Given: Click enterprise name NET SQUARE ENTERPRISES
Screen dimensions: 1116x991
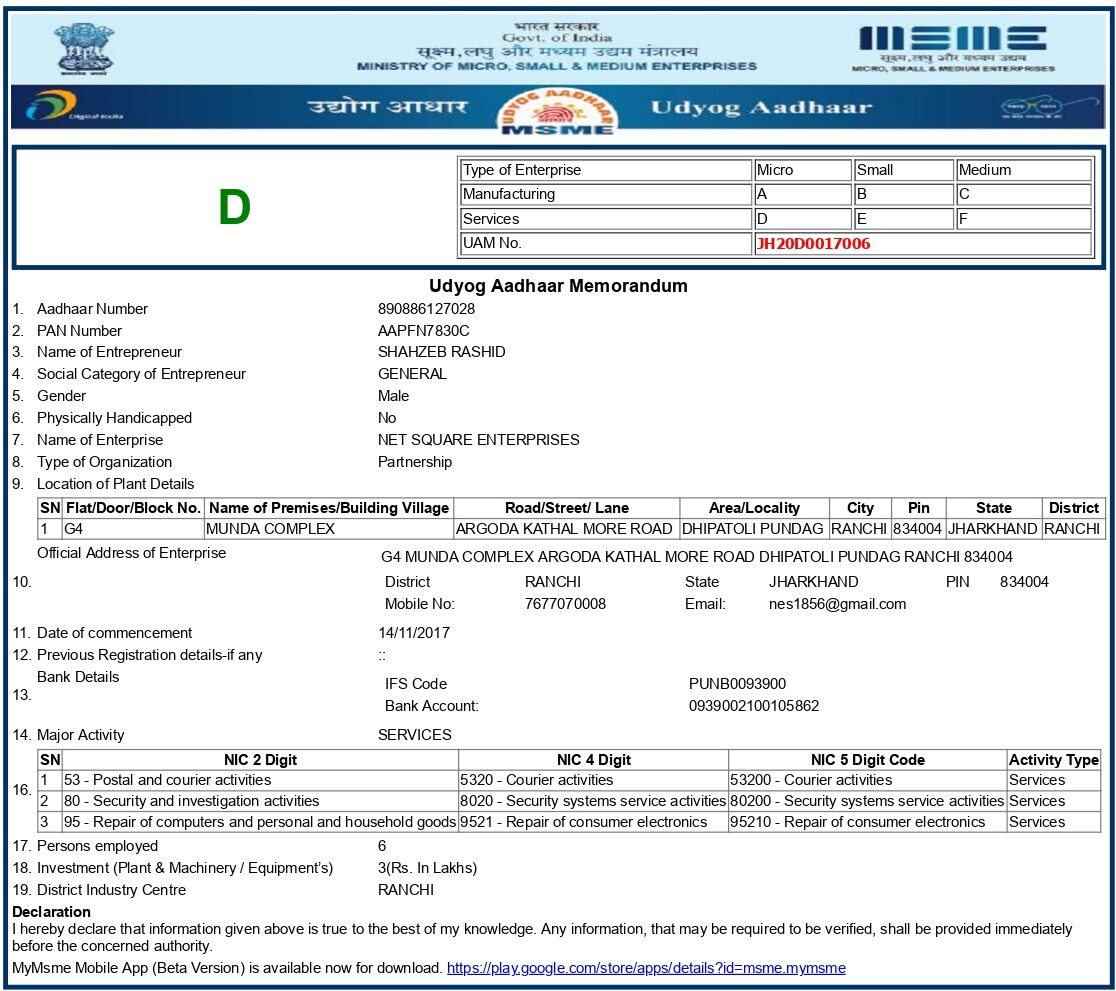Looking at the screenshot, I should (x=478, y=440).
